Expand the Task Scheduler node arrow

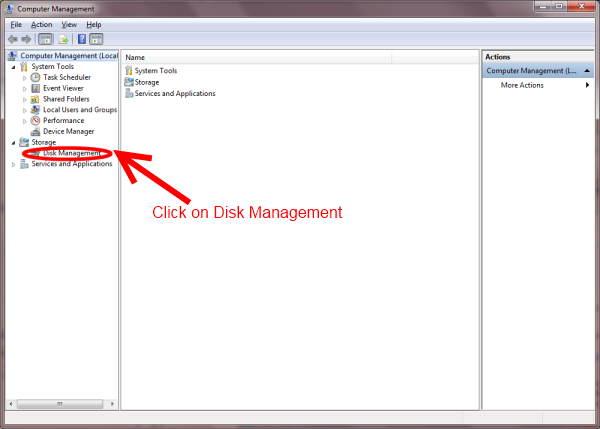pos(25,77)
